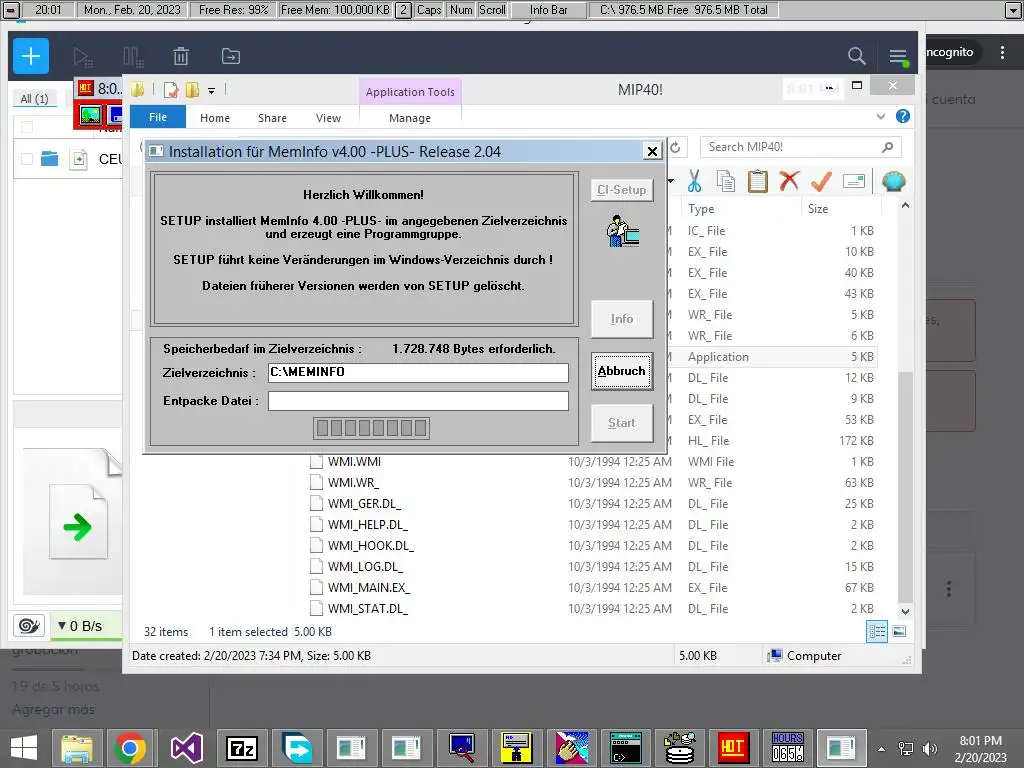Open the Share ribbon tab
The width and height of the screenshot is (1024, 768).
[272, 118]
